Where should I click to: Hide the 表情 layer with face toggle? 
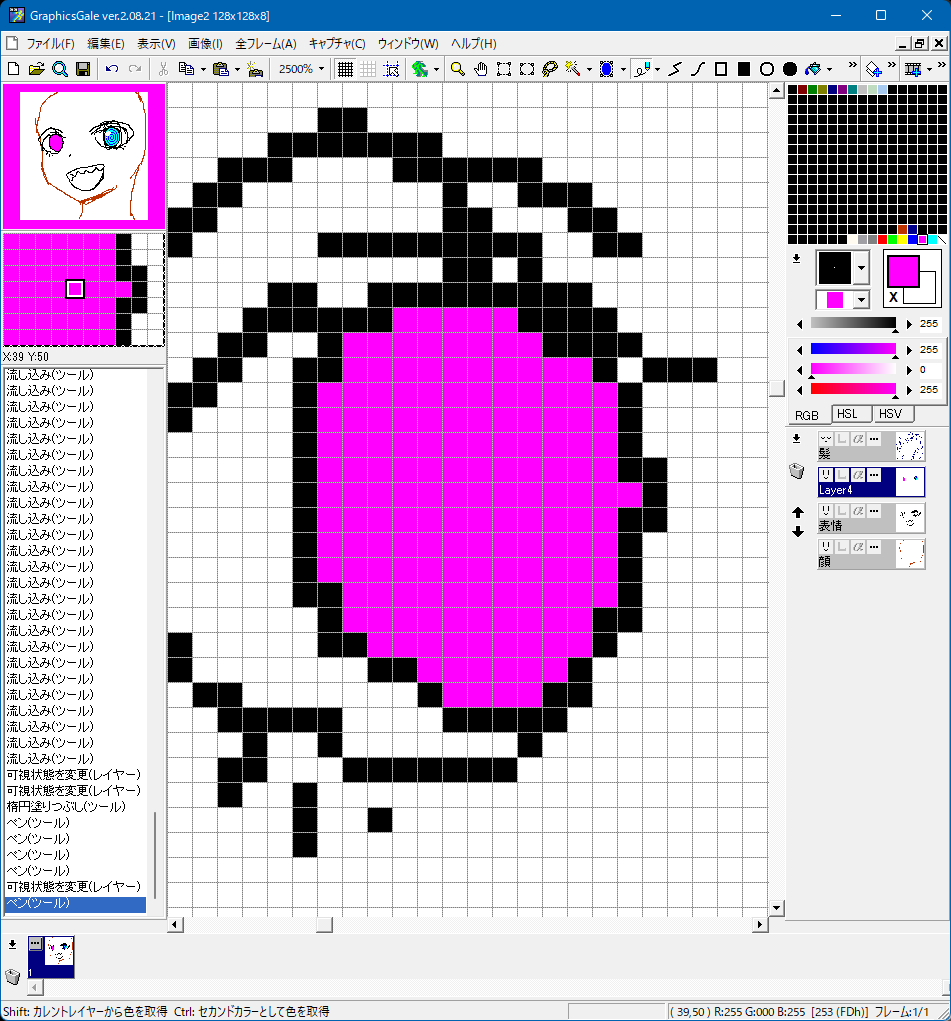pyautogui.click(x=826, y=511)
